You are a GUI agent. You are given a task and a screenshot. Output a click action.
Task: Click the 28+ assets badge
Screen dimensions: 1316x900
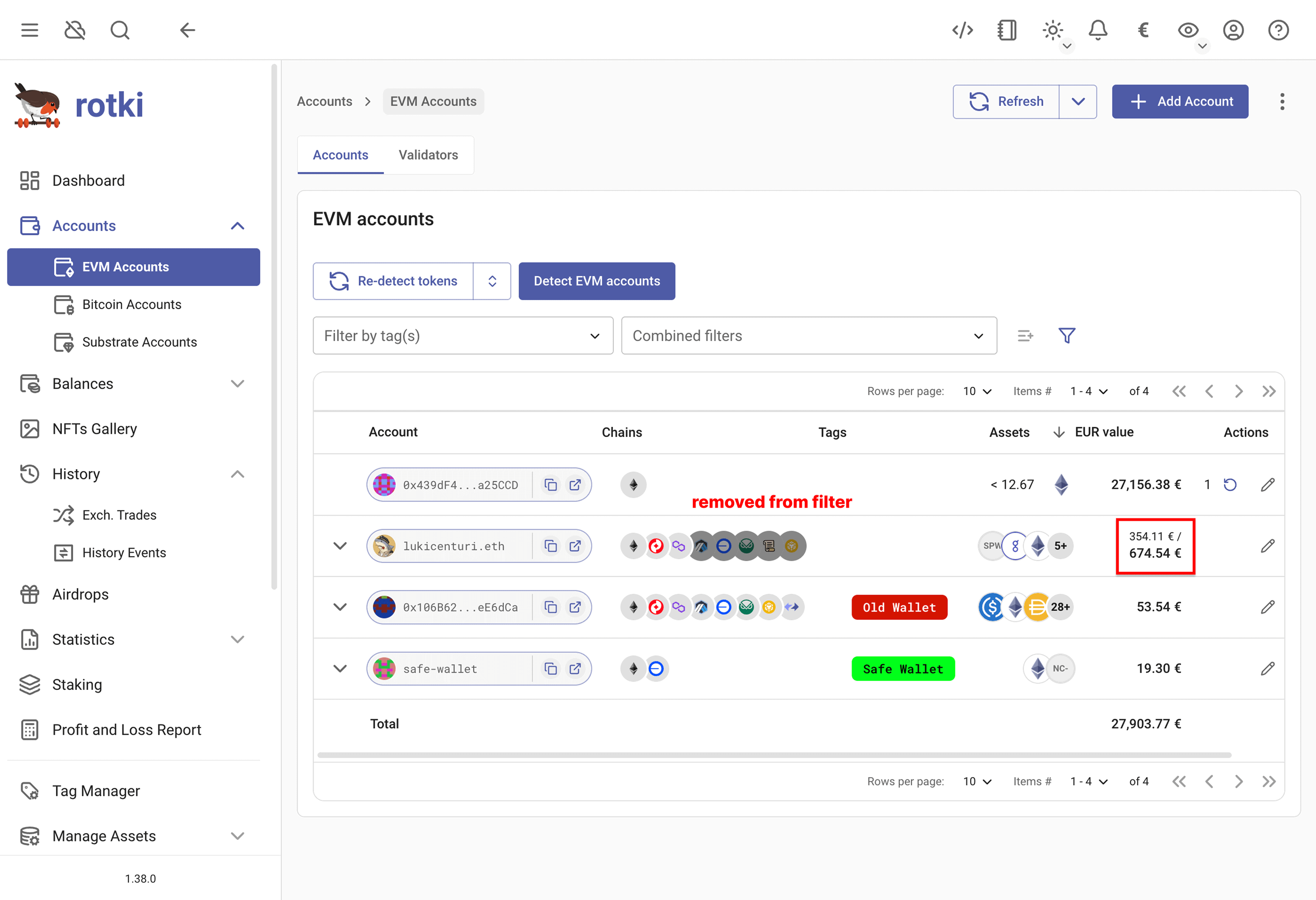point(1060,607)
